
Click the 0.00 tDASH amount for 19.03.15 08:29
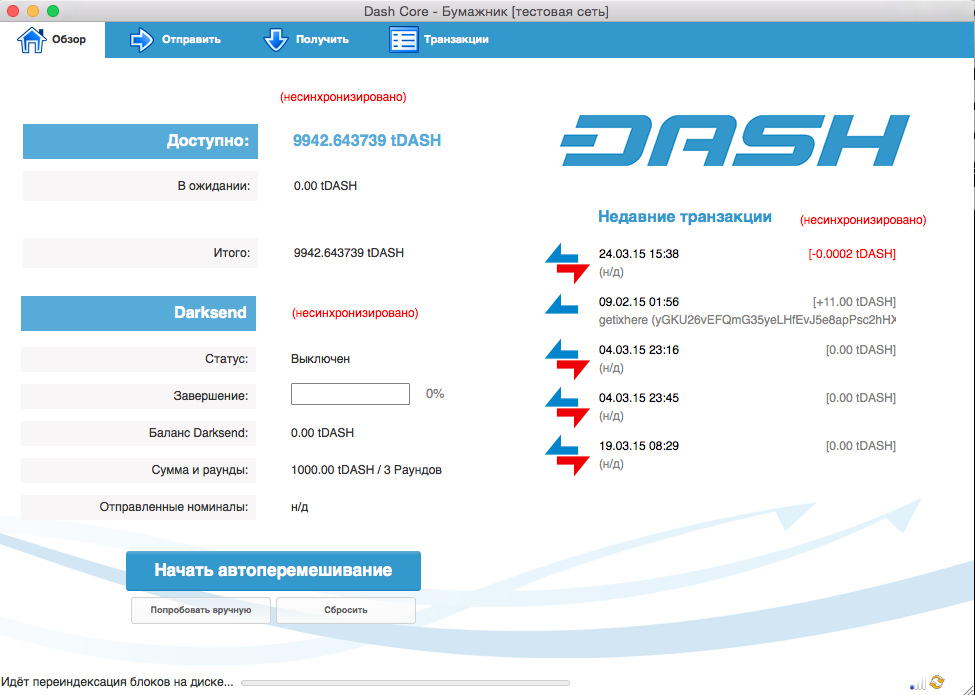pos(861,446)
